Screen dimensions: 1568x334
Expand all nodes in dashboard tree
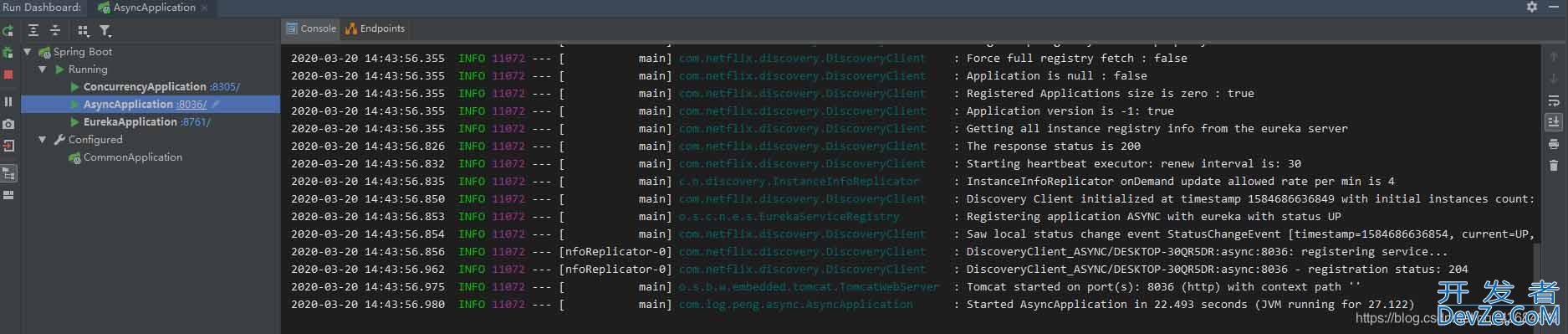(x=33, y=30)
